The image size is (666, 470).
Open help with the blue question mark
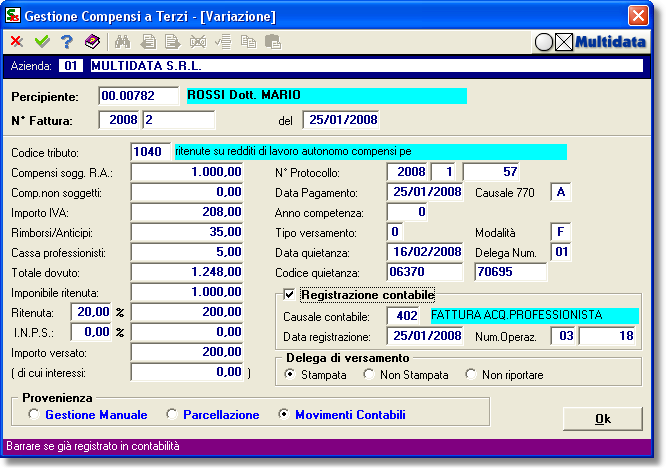point(67,42)
